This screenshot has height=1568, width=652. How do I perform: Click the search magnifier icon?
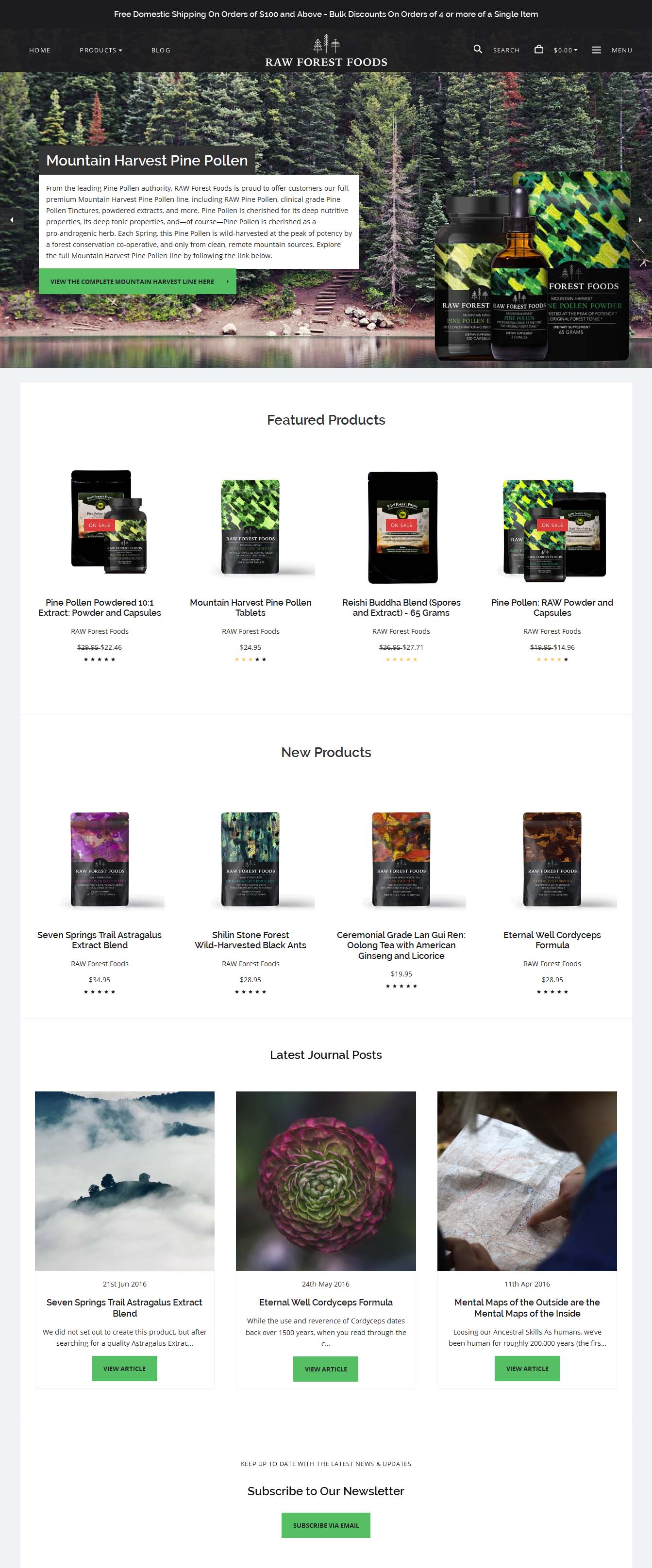pos(478,50)
